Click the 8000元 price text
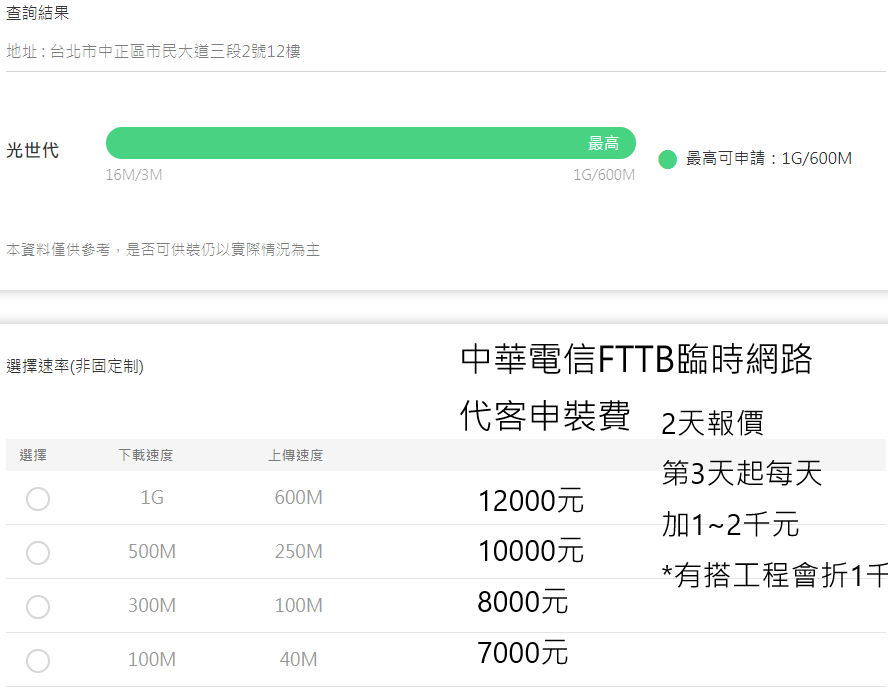Viewport: 888px width, 694px height. pos(522,602)
